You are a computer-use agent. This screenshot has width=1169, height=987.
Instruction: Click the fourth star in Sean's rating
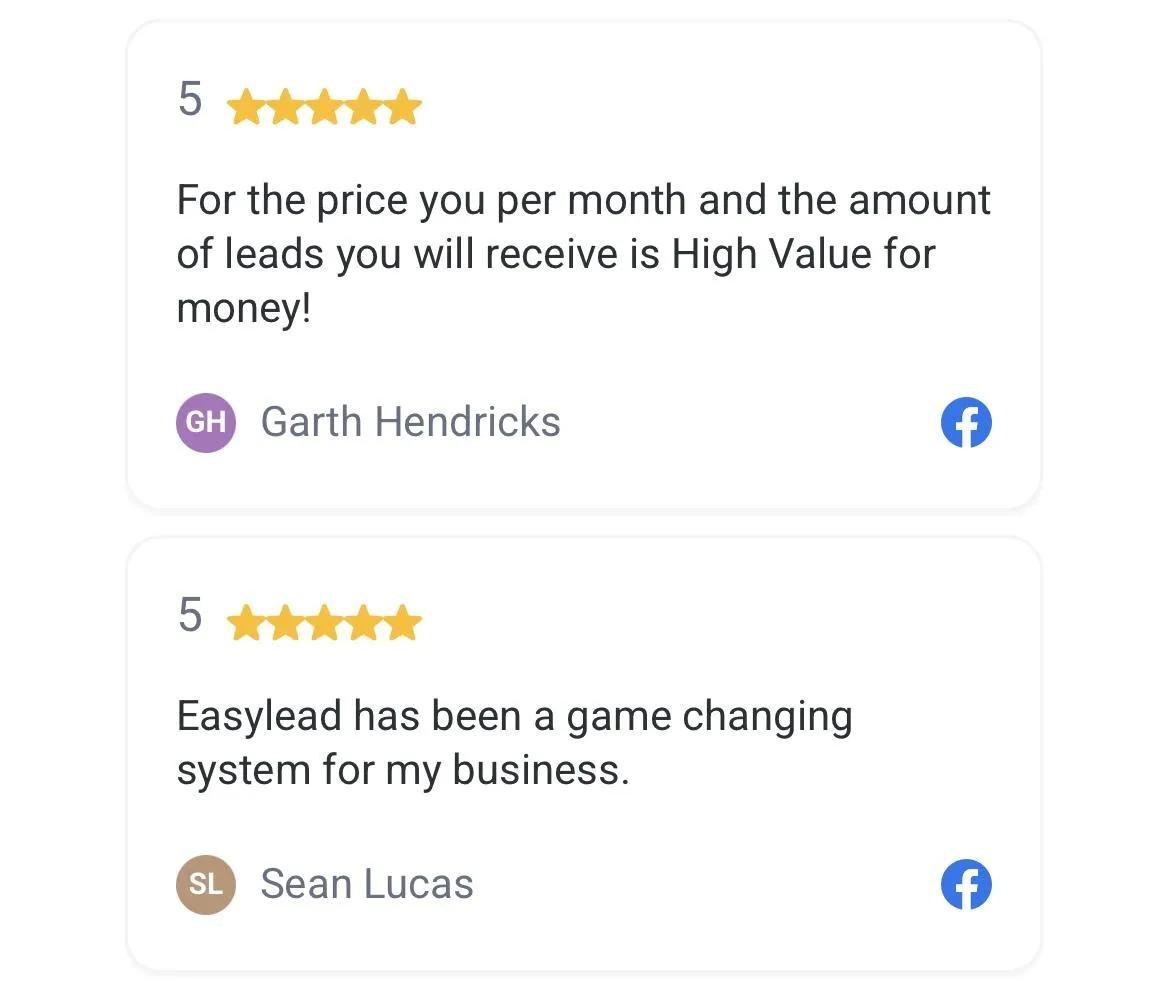pos(364,623)
